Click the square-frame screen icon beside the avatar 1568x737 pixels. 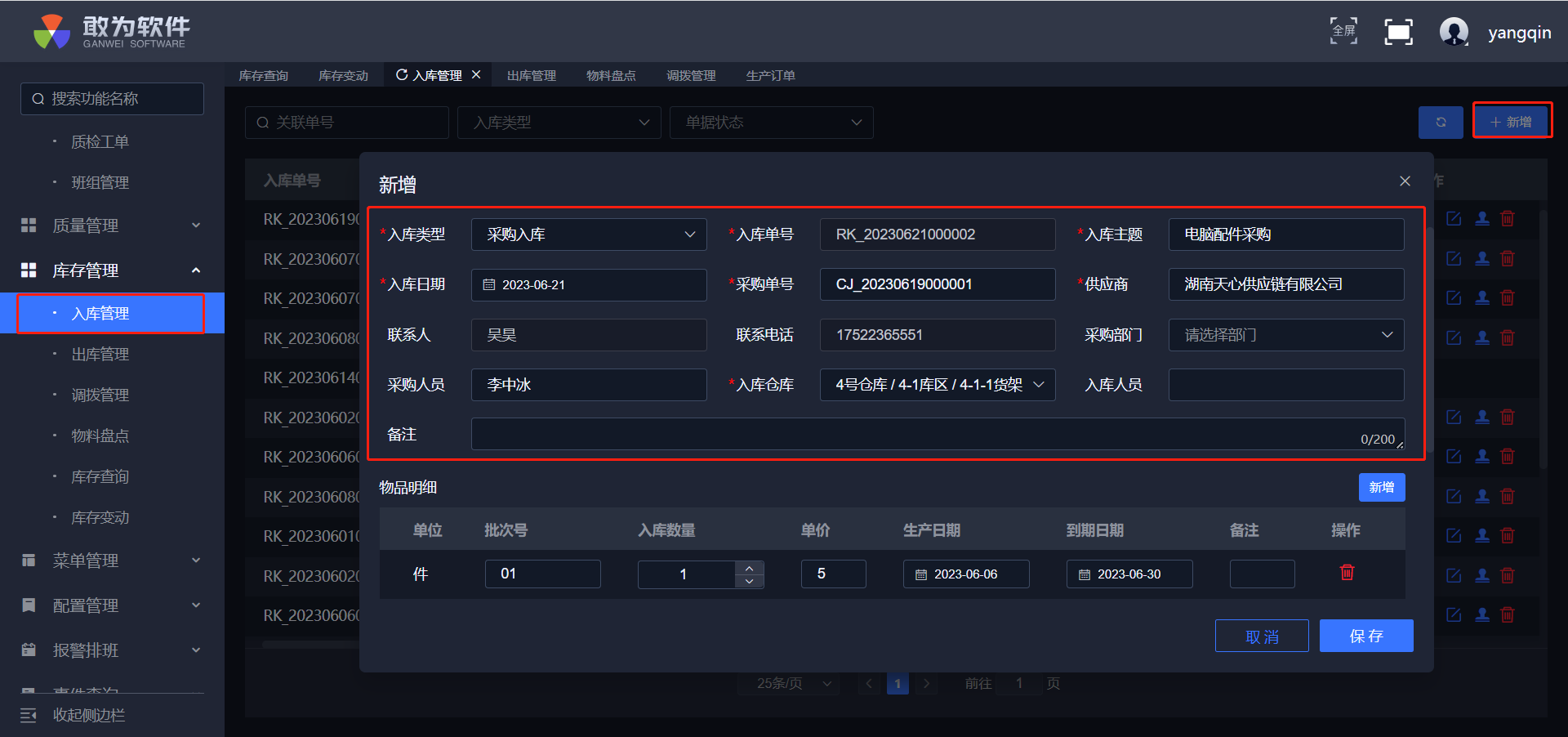click(x=1399, y=32)
